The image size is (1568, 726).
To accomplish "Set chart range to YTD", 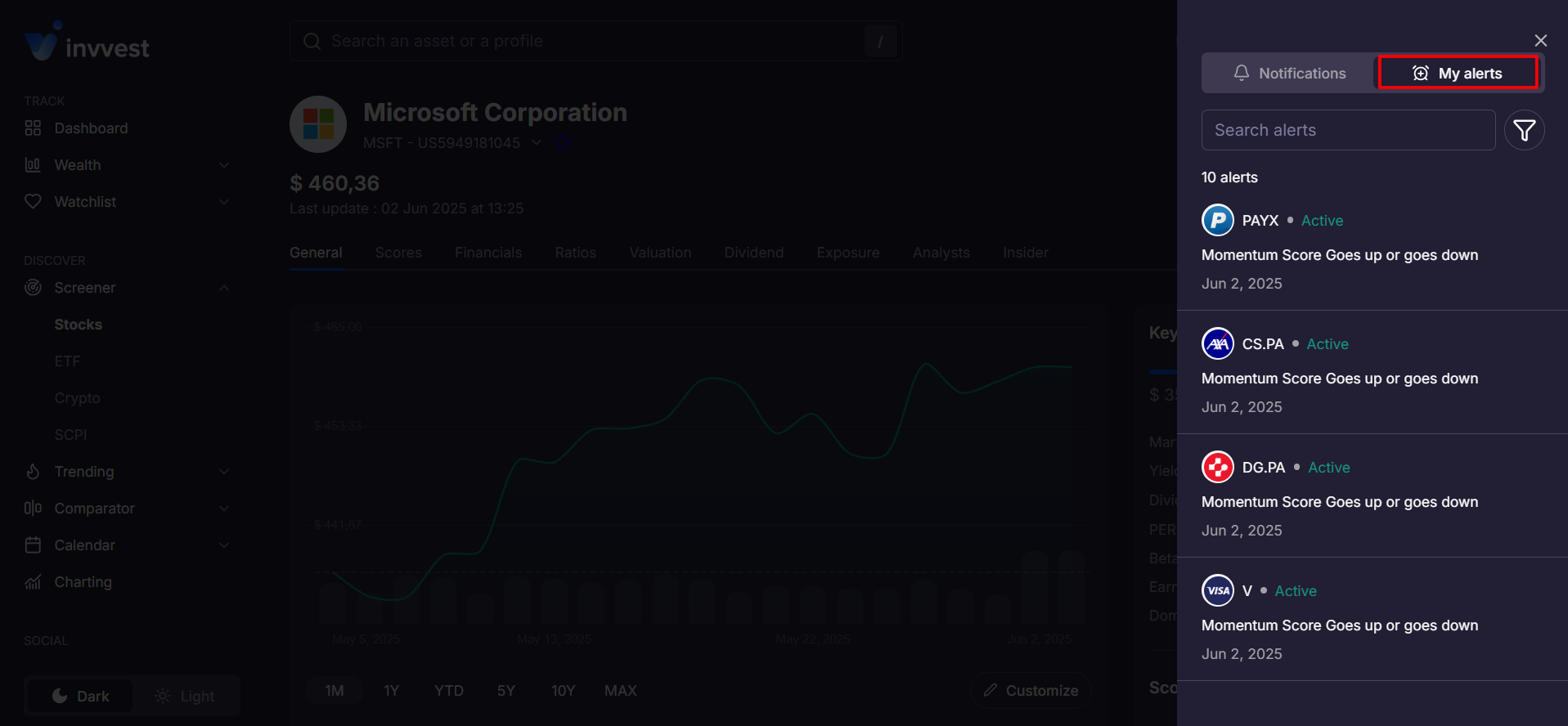I will coord(449,691).
